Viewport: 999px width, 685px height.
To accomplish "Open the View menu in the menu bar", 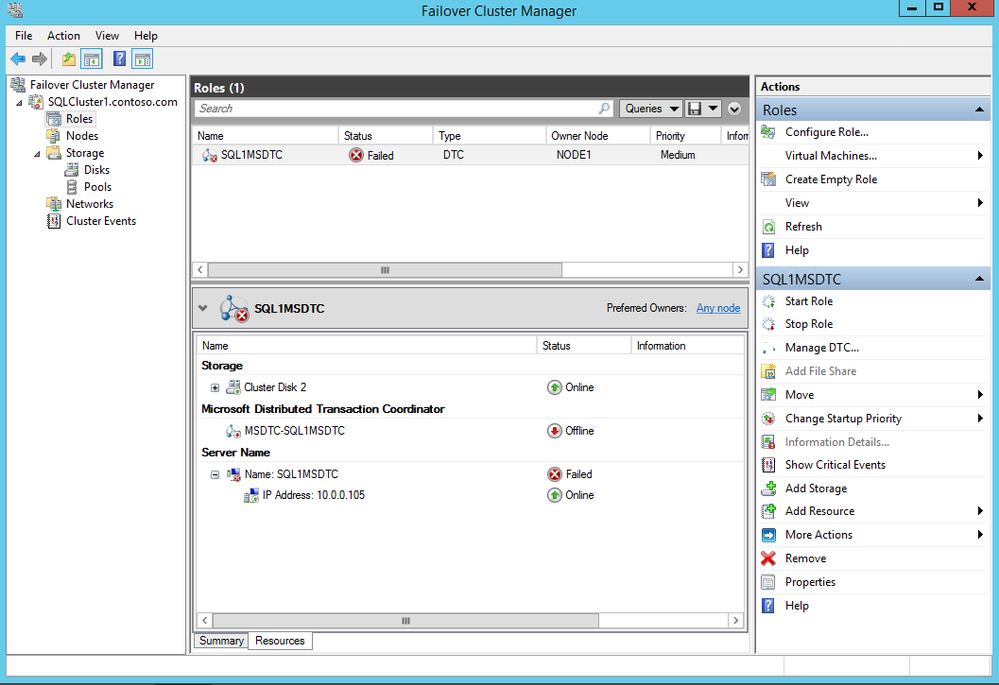I will pyautogui.click(x=107, y=36).
